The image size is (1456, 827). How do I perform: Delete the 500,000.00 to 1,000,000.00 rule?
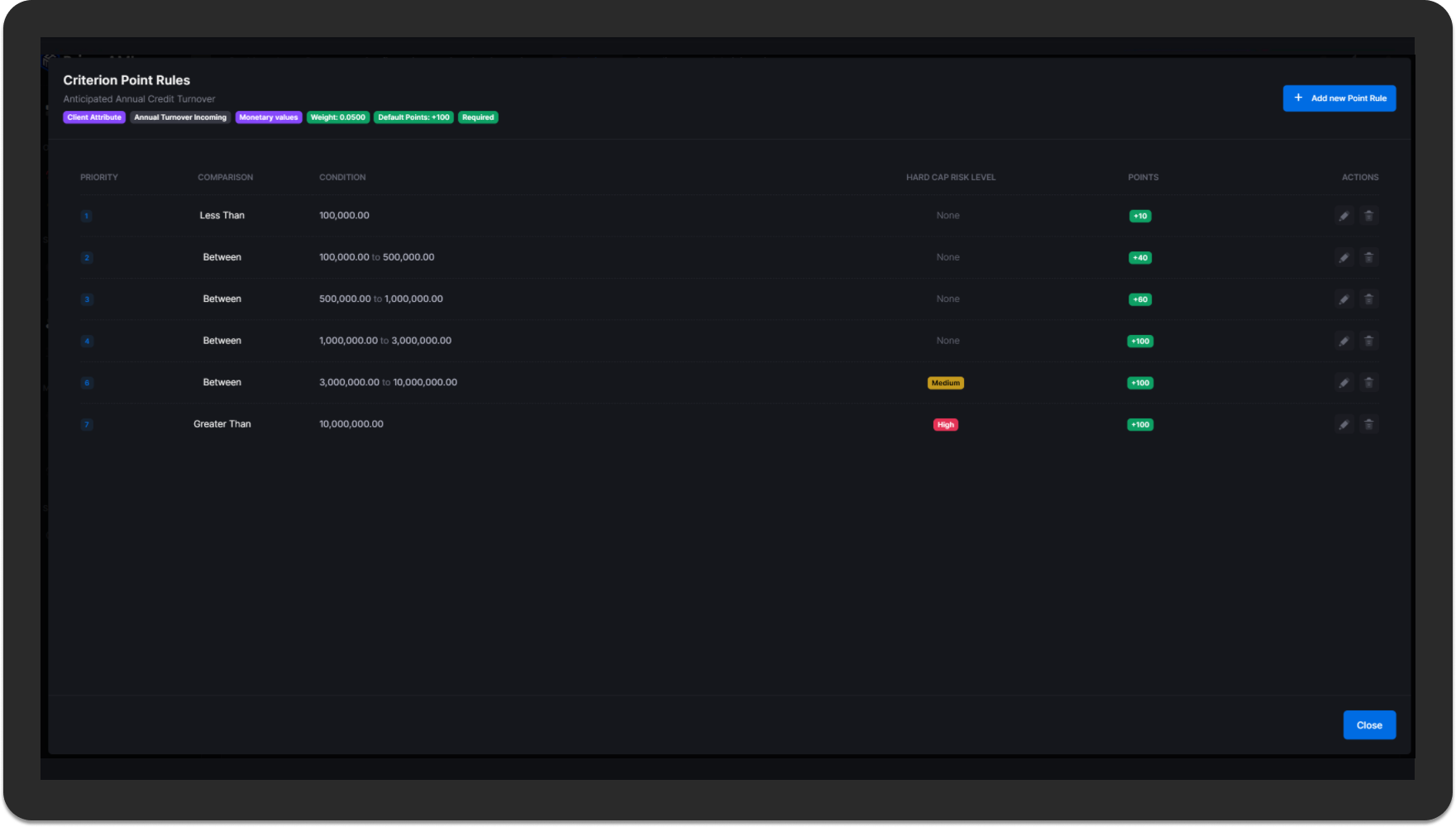(x=1368, y=299)
